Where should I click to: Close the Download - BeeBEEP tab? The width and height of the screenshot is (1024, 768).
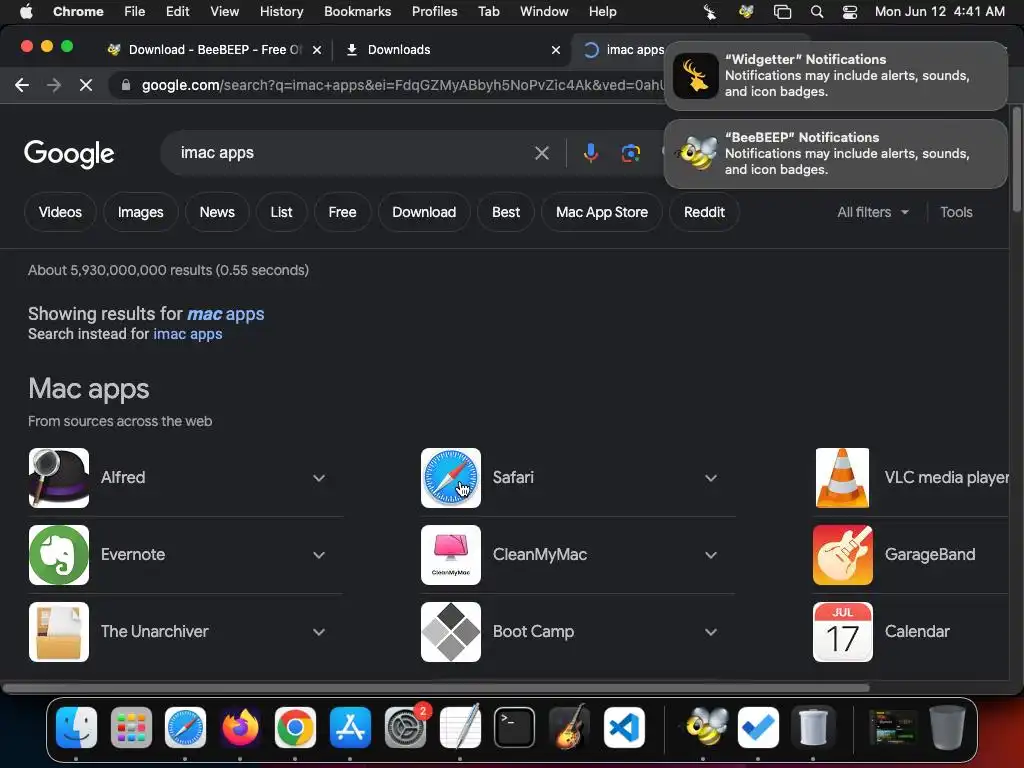tap(317, 50)
